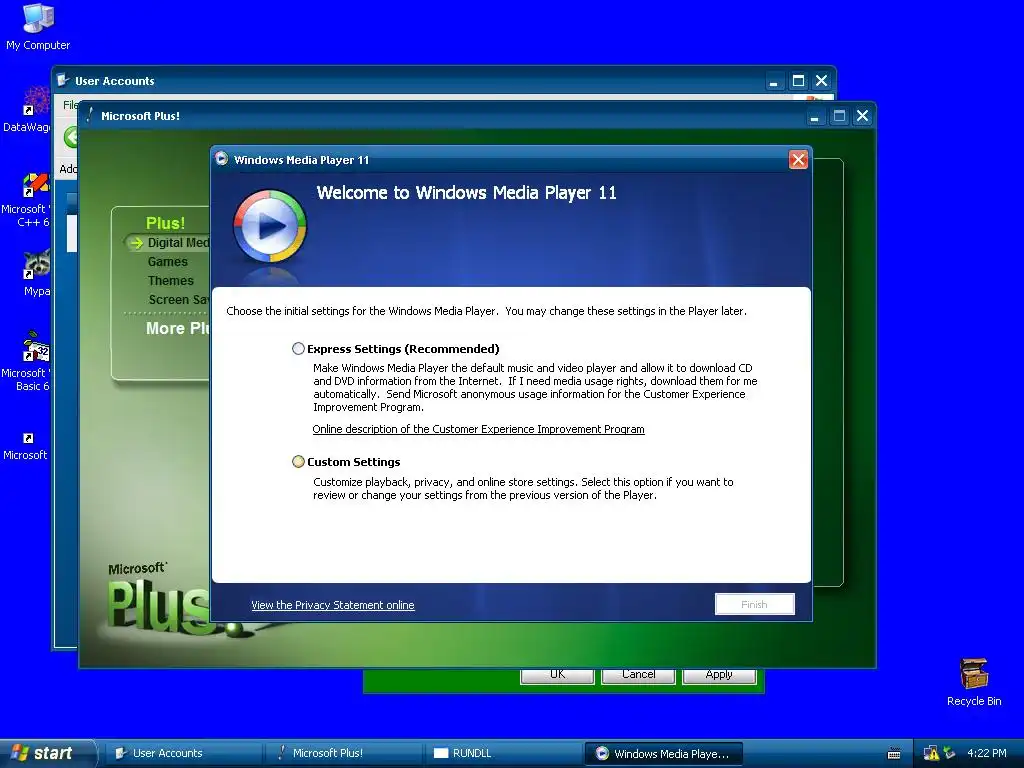This screenshot has width=1024, height=768.
Task: Click OK in the RUNDLL dialog
Action: (557, 675)
